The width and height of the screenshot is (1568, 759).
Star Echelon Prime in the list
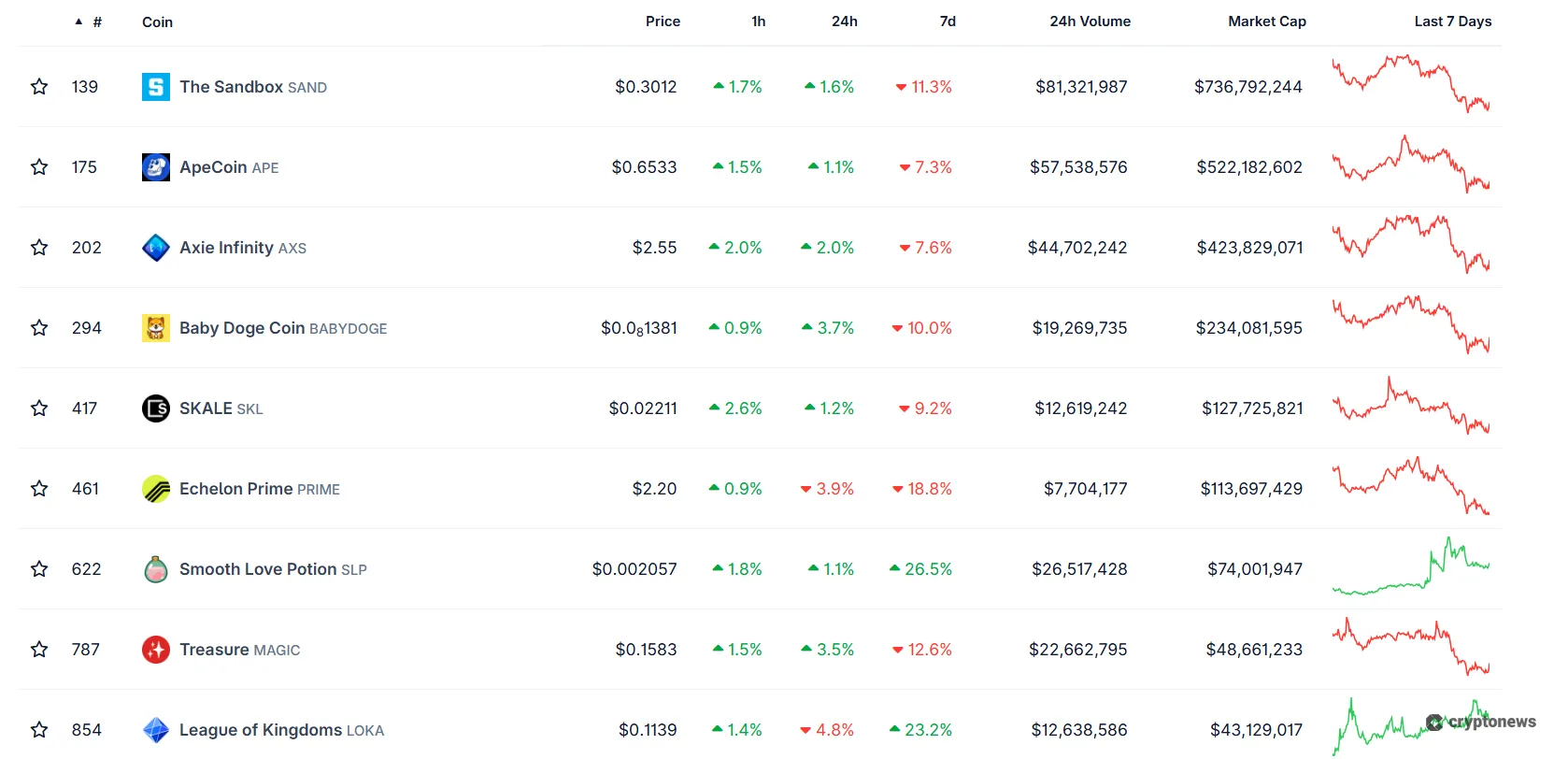point(39,489)
